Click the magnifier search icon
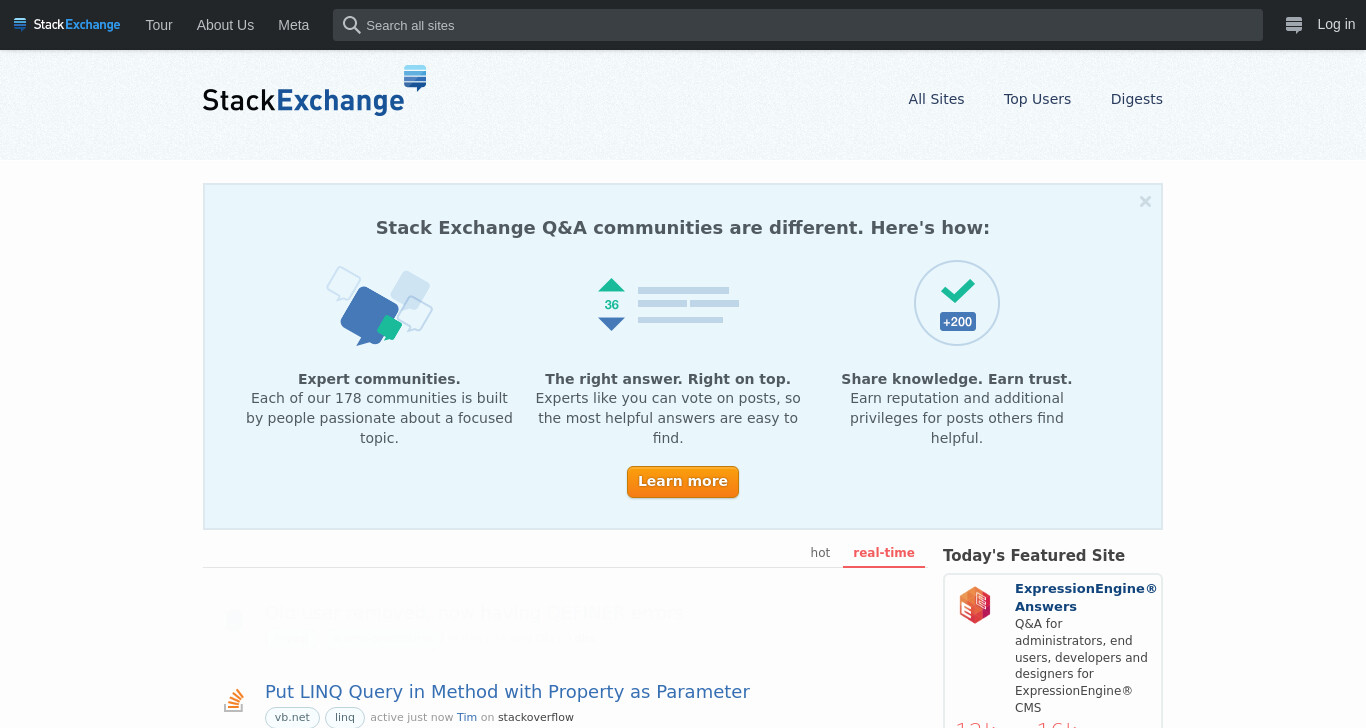The height and width of the screenshot is (728, 1366). coord(351,25)
